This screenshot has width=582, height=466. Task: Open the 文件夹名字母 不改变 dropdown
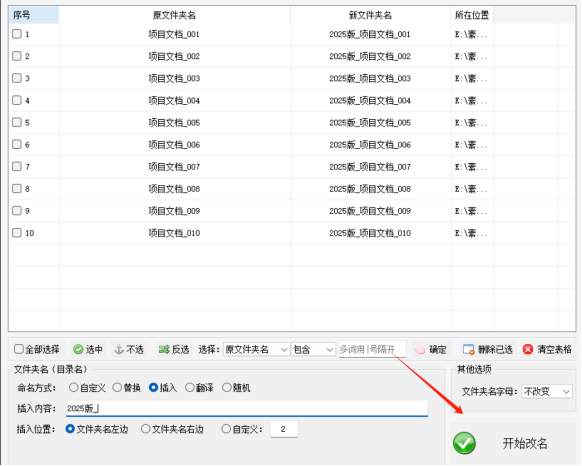[547, 391]
